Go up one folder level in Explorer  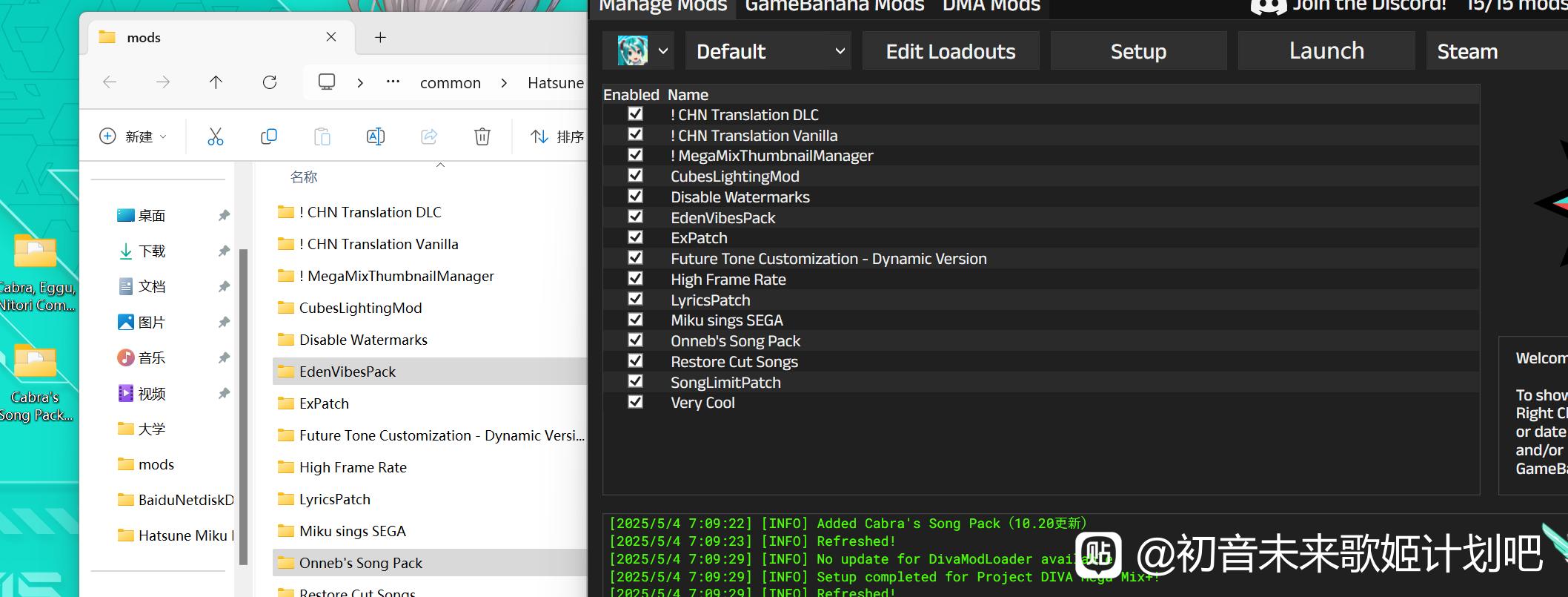[x=216, y=82]
